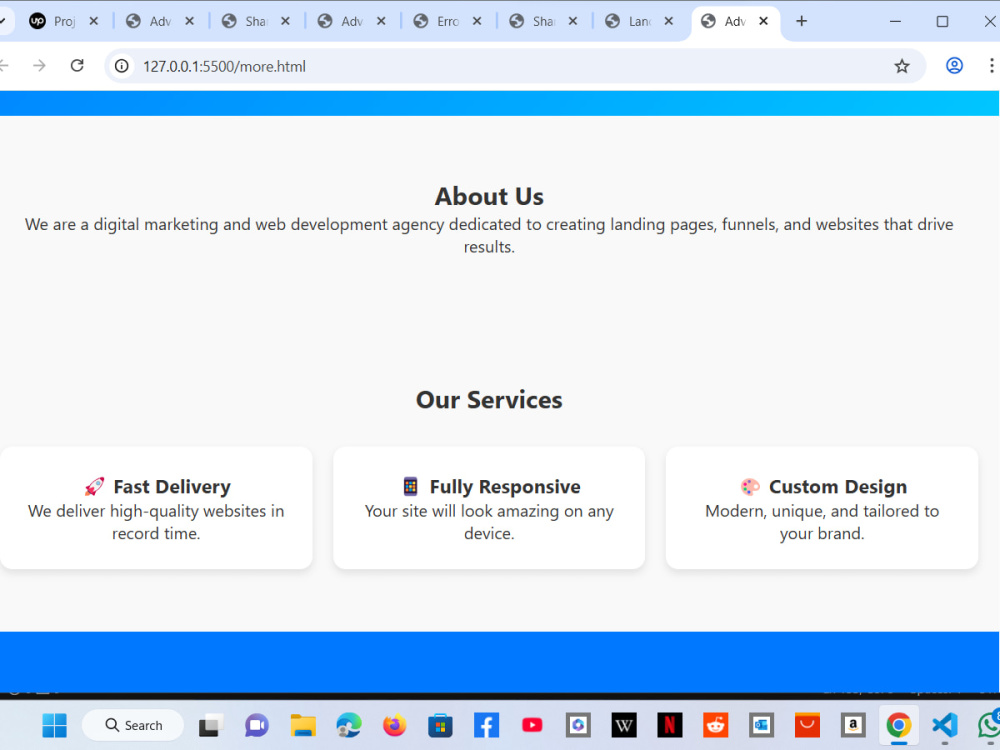Viewport: 1000px width, 750px height.
Task: View site information for 127.0.0.1
Action: coord(121,66)
